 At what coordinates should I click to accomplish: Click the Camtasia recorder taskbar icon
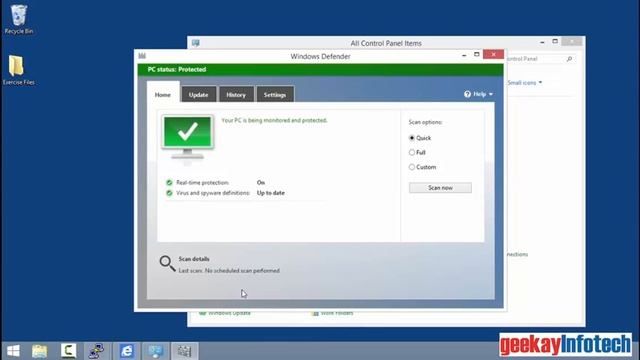coord(69,351)
